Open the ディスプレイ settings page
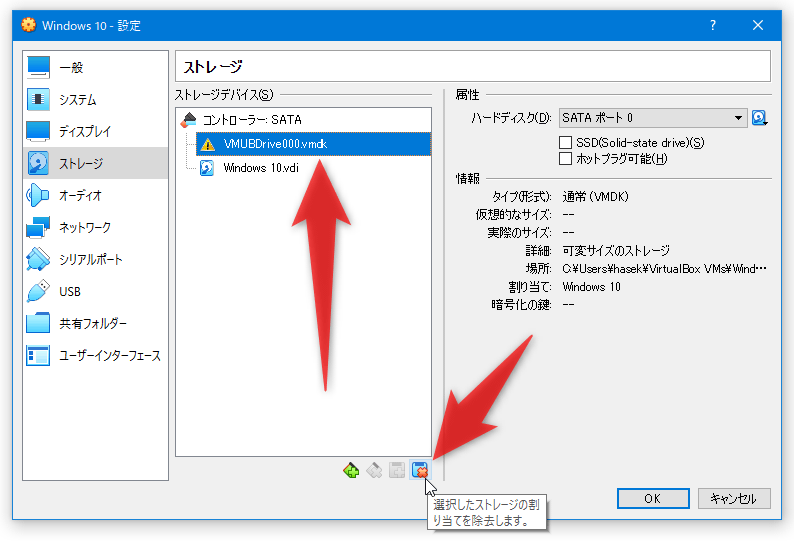 (95, 131)
